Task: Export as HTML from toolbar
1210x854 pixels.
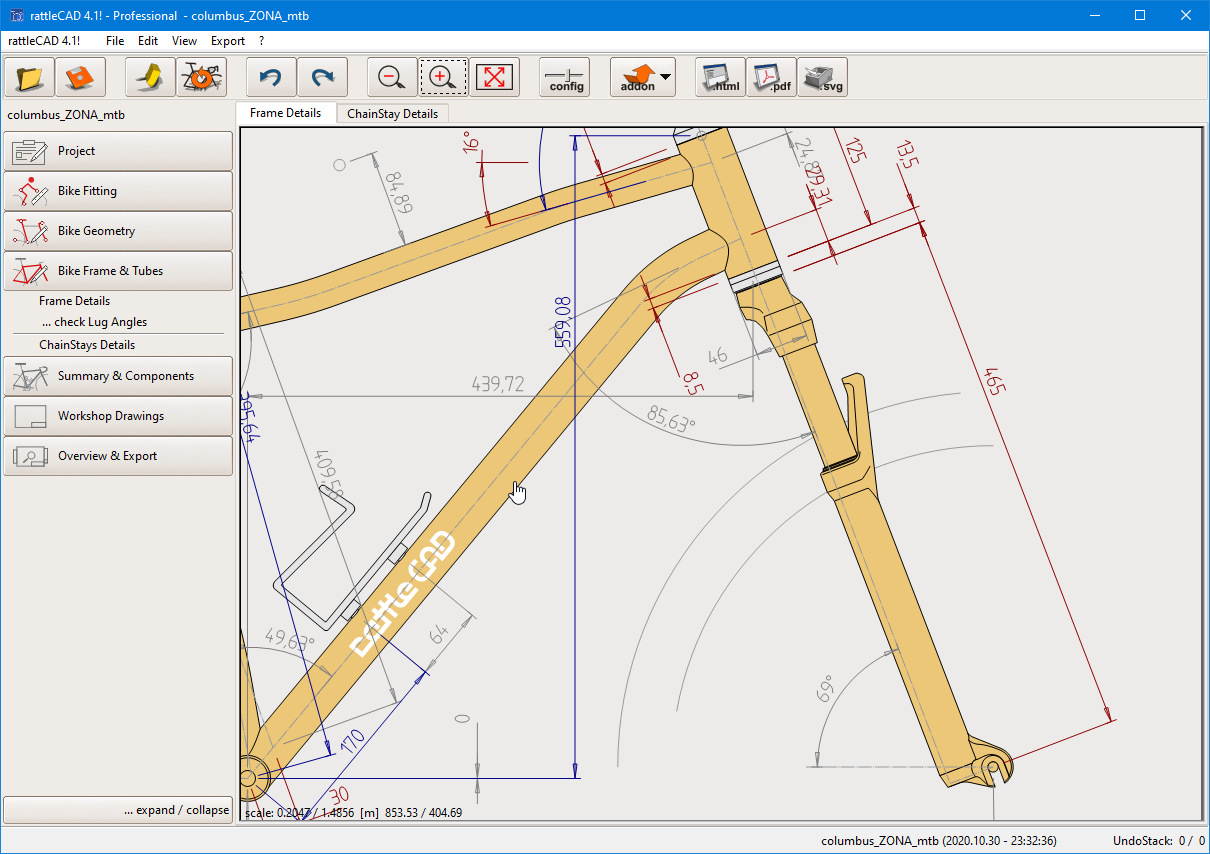Action: [720, 77]
